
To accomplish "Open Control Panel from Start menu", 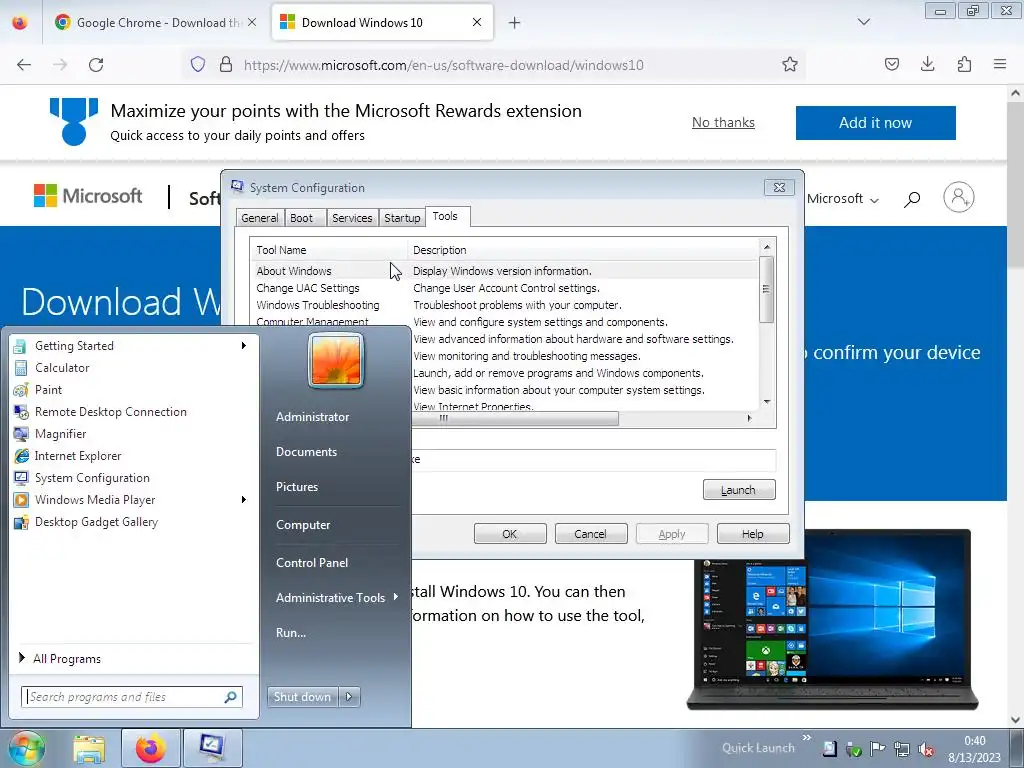I will [x=312, y=563].
